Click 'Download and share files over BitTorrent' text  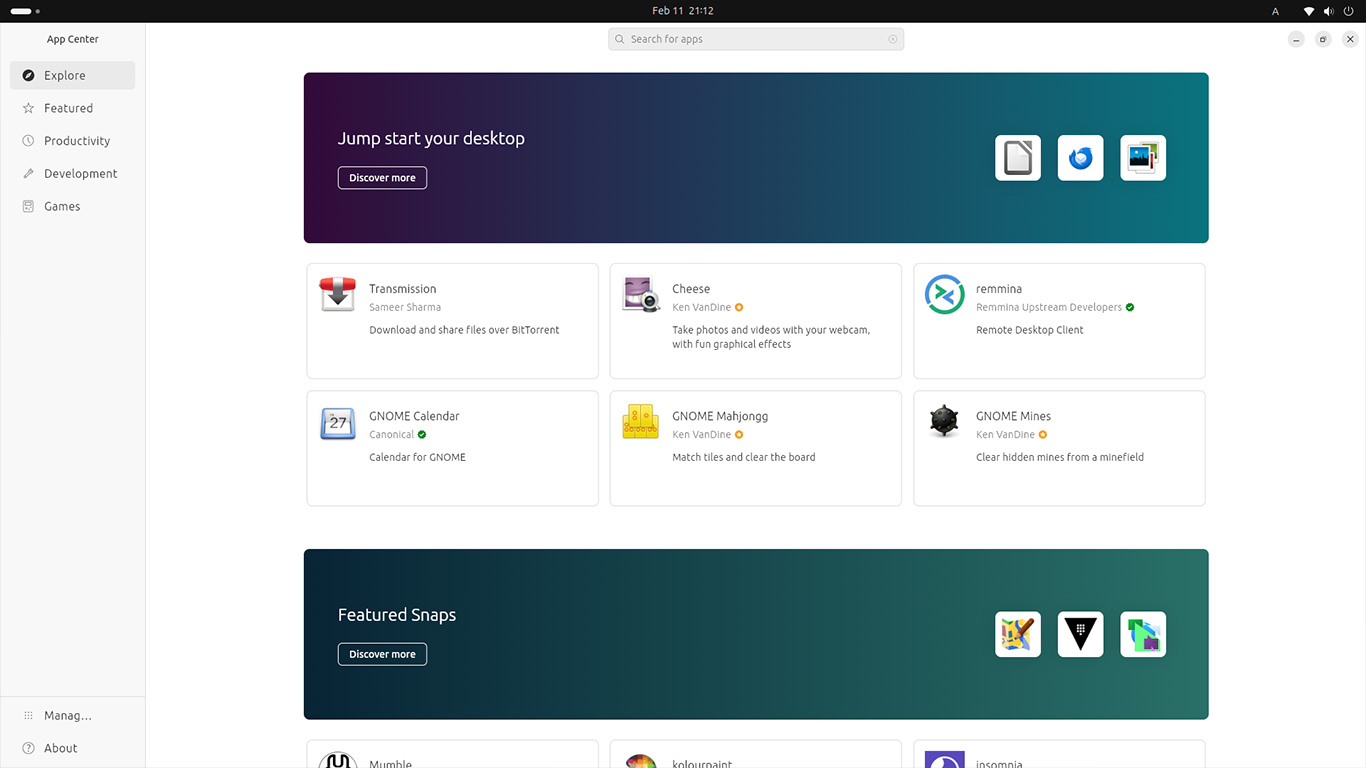[x=464, y=330]
